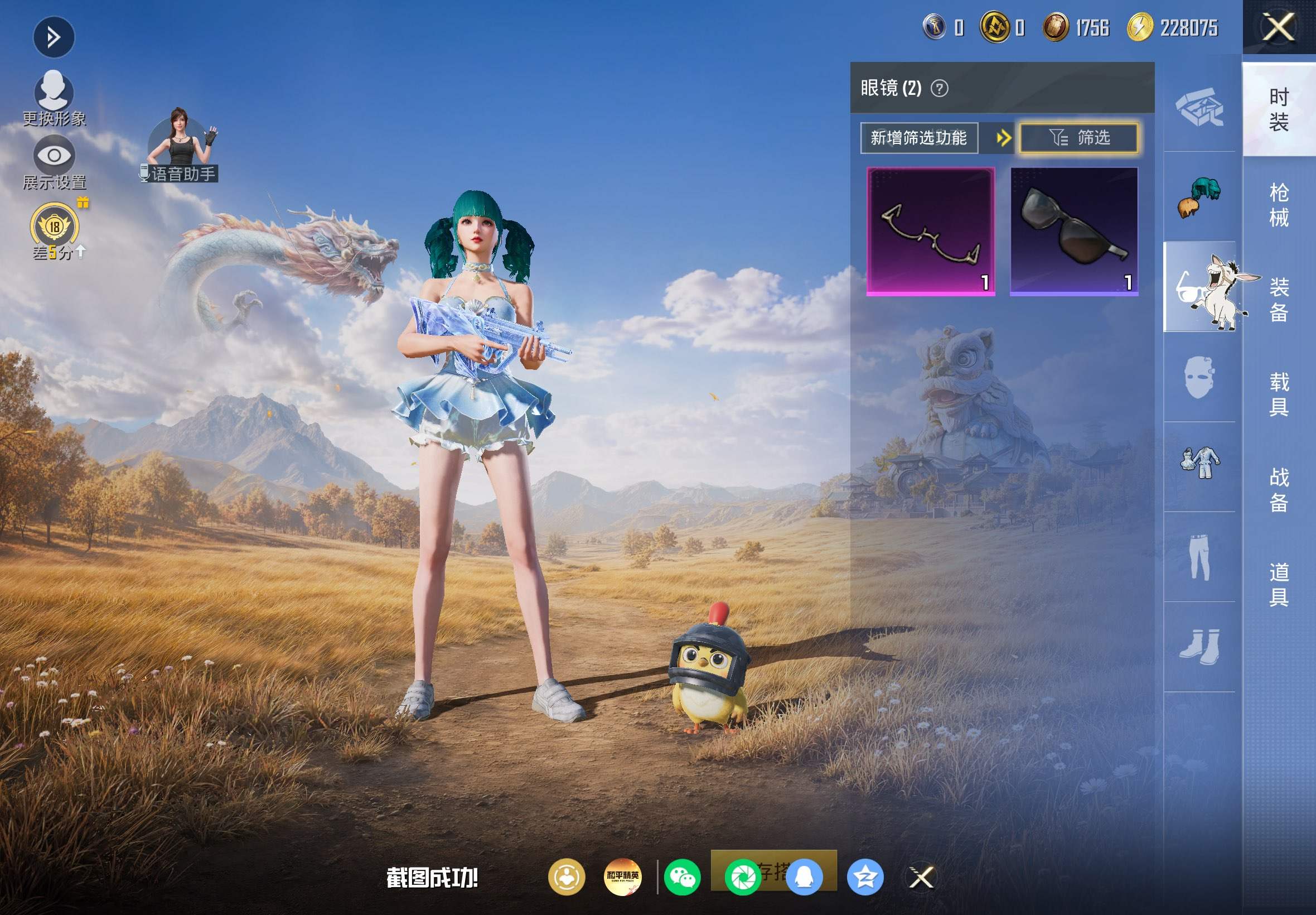Viewport: 1316px width, 915px height.
Task: Open the shoes category
Action: [x=1199, y=647]
